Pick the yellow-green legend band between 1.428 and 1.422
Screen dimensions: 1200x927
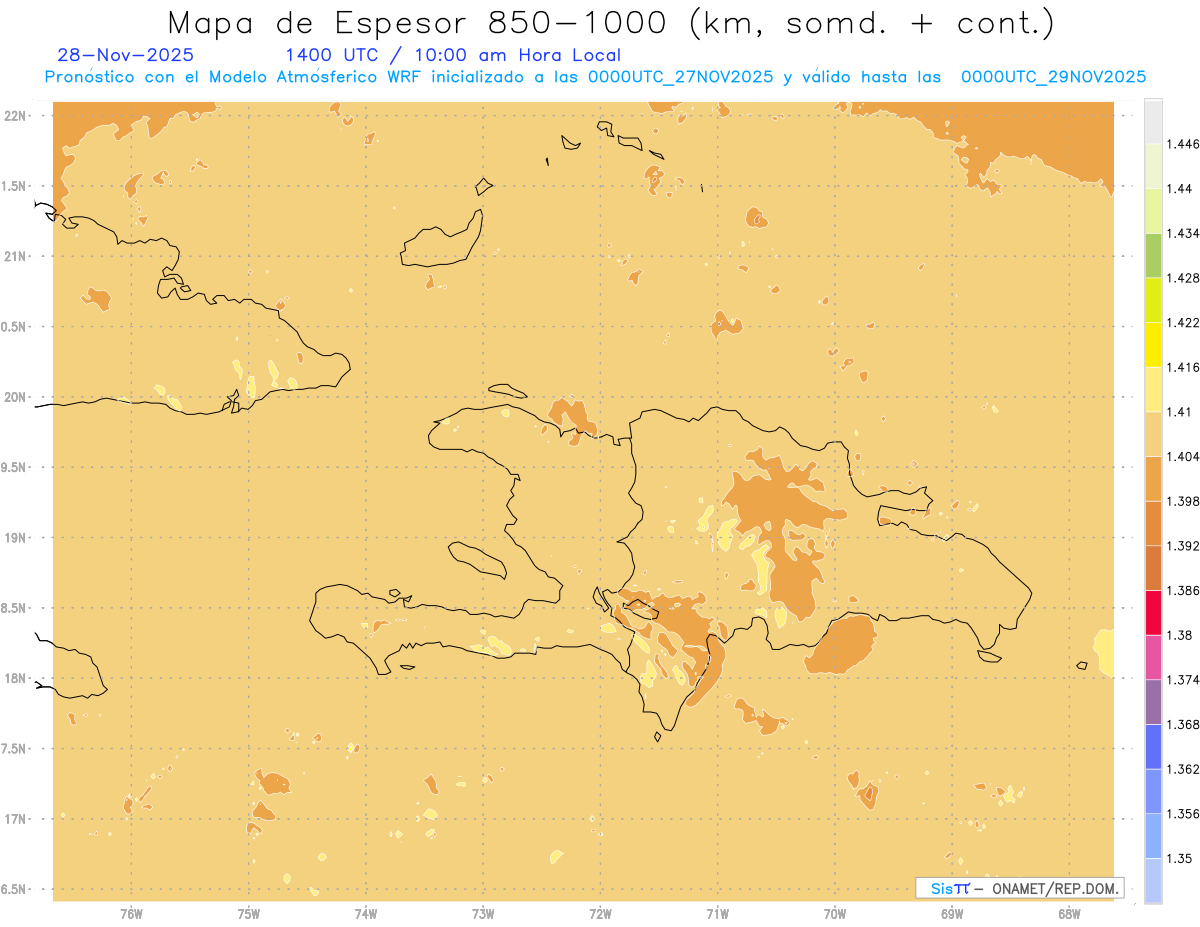[x=1153, y=300]
